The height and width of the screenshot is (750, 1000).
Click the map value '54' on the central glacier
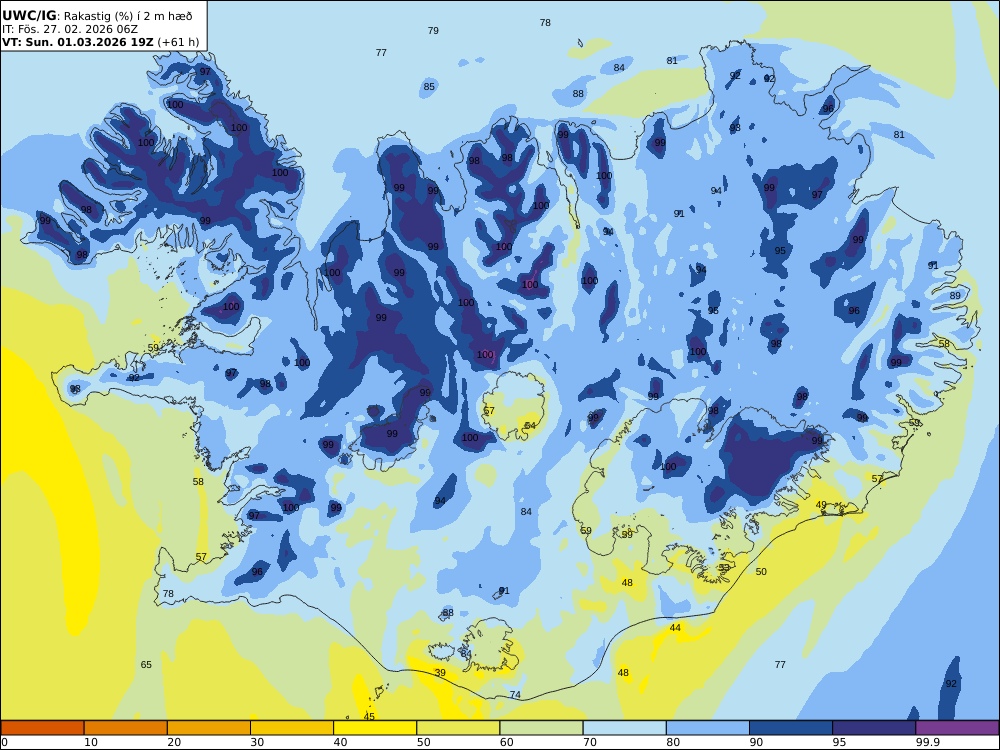pos(530,425)
